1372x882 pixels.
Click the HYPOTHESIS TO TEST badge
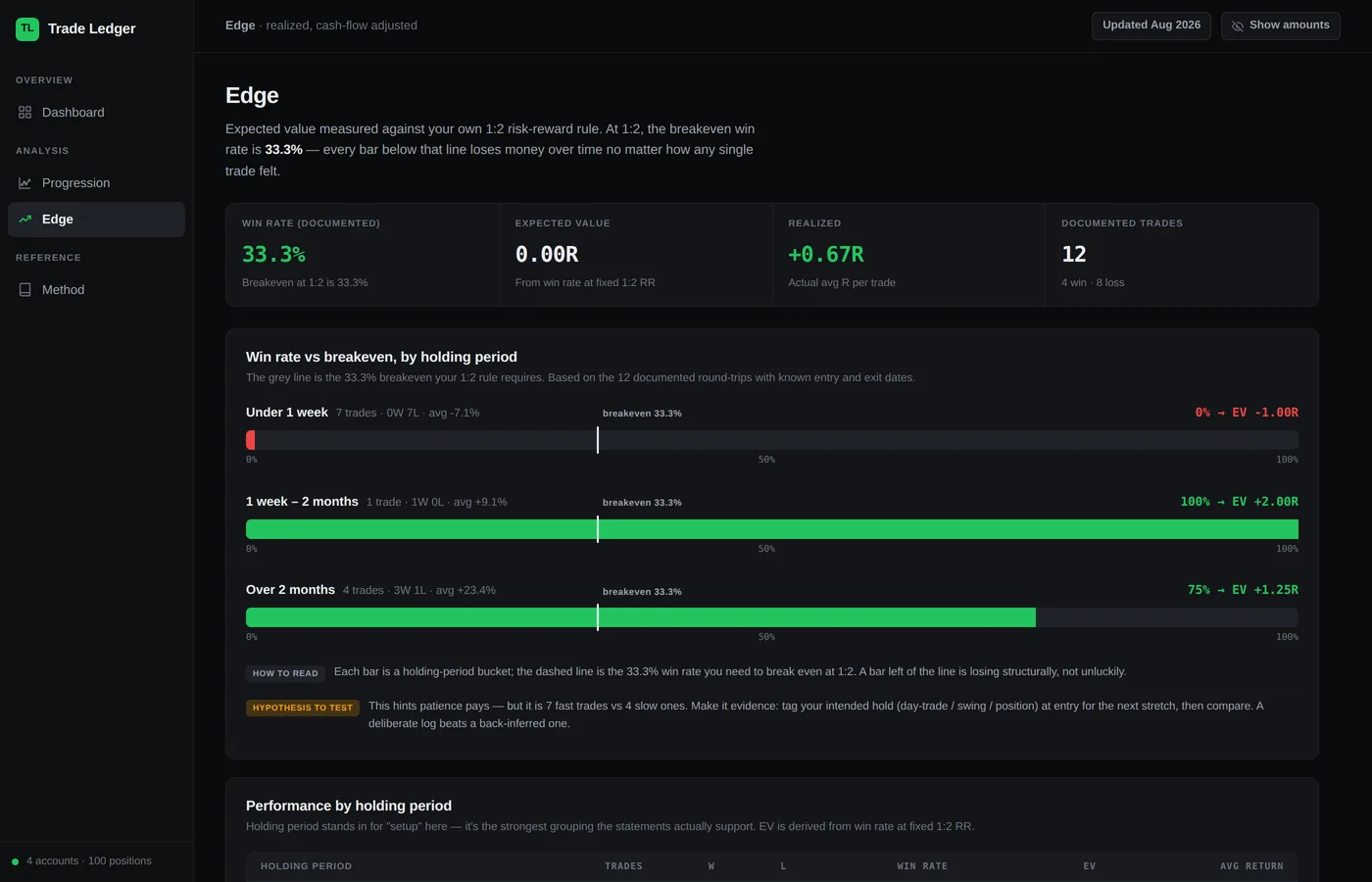[303, 708]
